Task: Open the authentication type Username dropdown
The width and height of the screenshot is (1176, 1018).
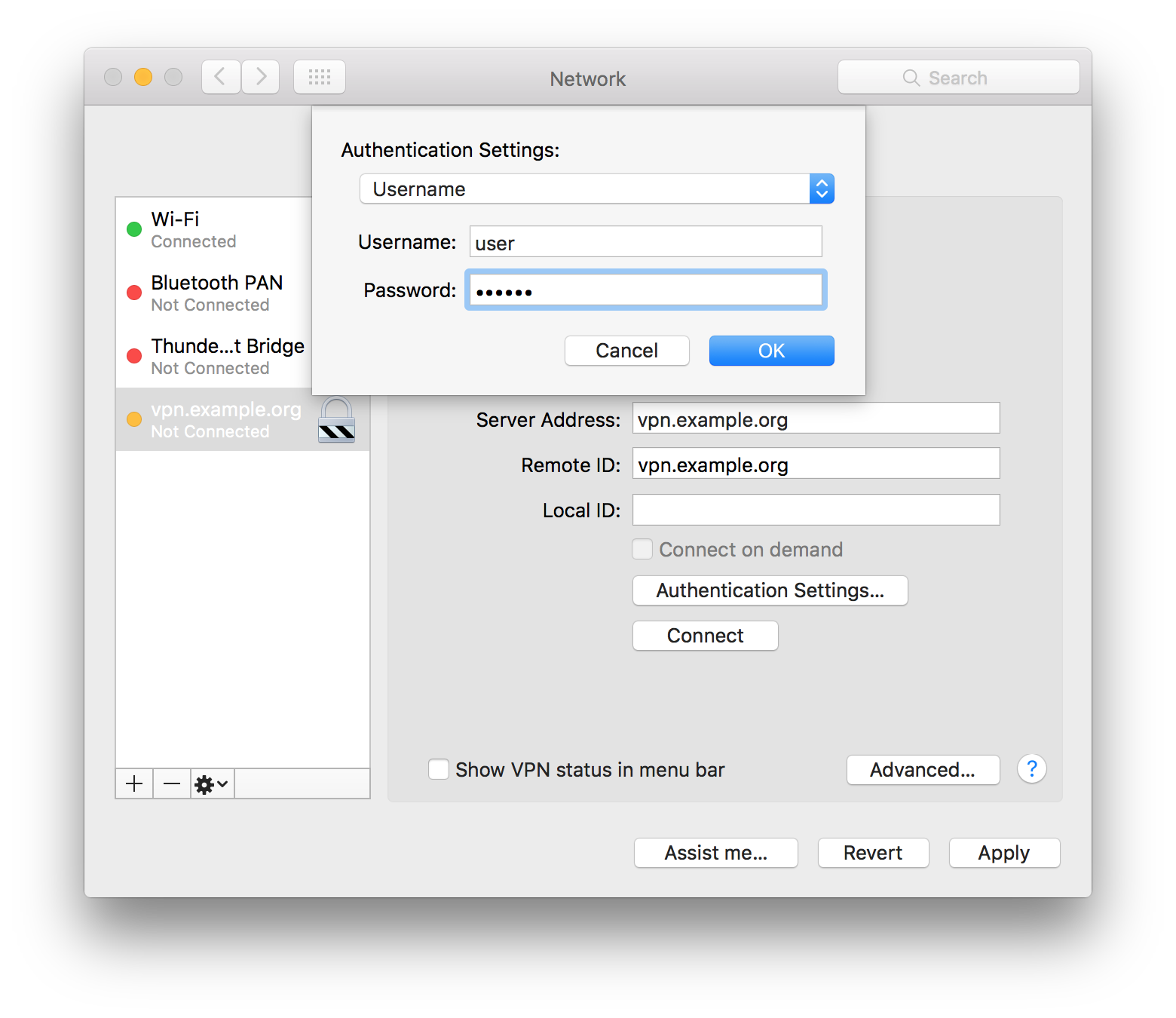Action: 596,189
